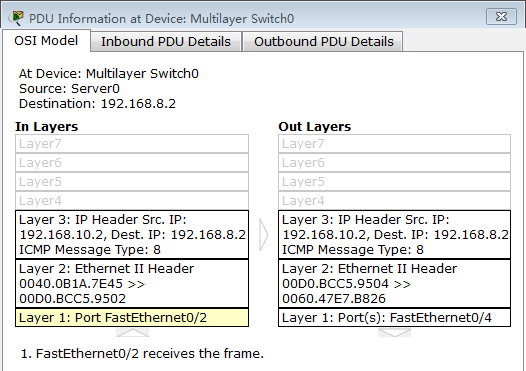Select Out Layers Layer 1 Port(s) FastEthernet0/4
This screenshot has height=371, width=526.
pos(394,317)
